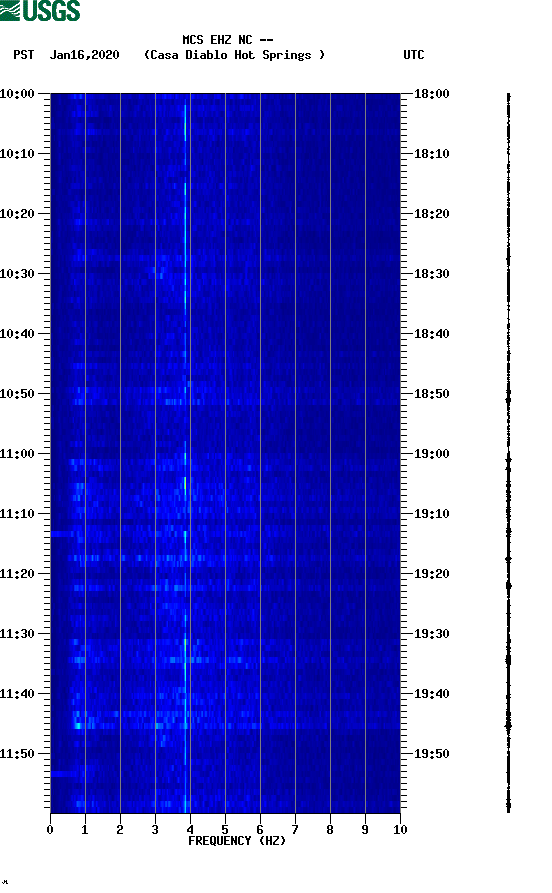Click the '19:40' UTC time label
The image size is (552, 893).
click(x=432, y=694)
